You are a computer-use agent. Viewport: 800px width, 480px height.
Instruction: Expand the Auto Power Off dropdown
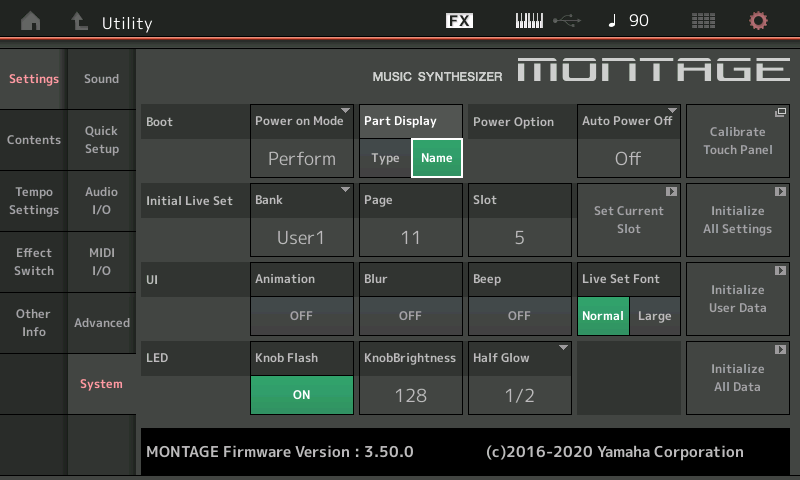(x=628, y=140)
